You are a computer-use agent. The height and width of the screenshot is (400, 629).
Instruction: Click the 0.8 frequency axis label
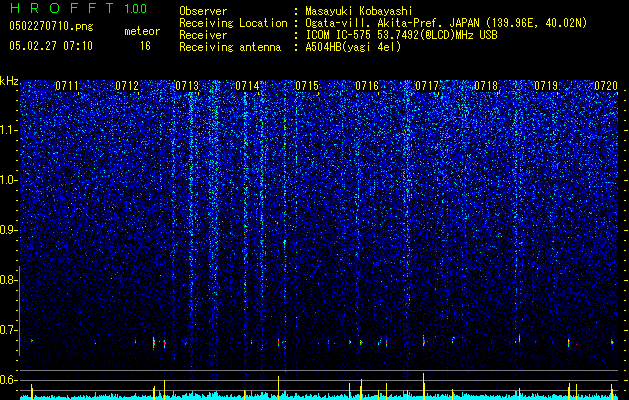9,280
